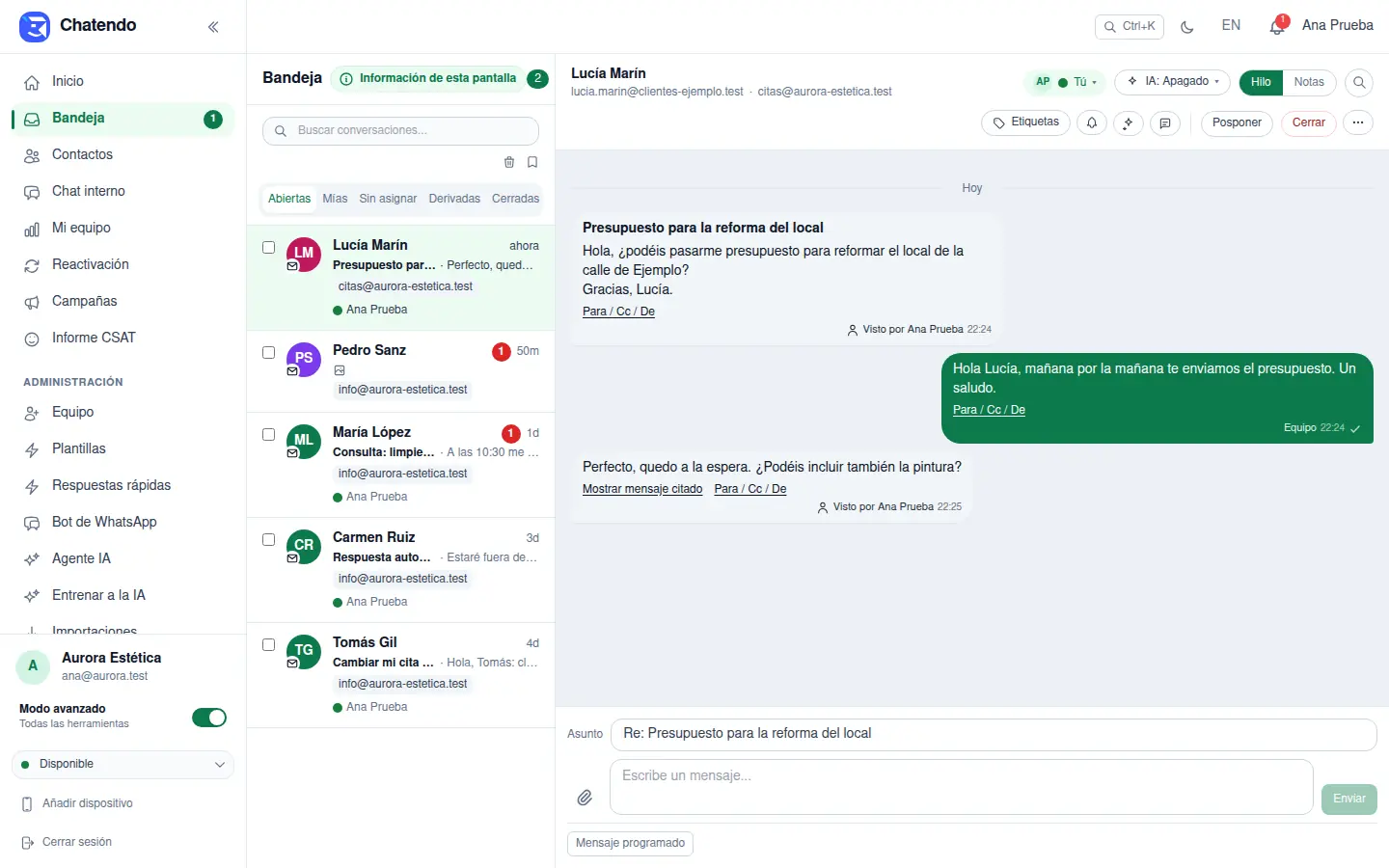
Task: Go to Contactos in the sidebar
Action: coord(123,155)
